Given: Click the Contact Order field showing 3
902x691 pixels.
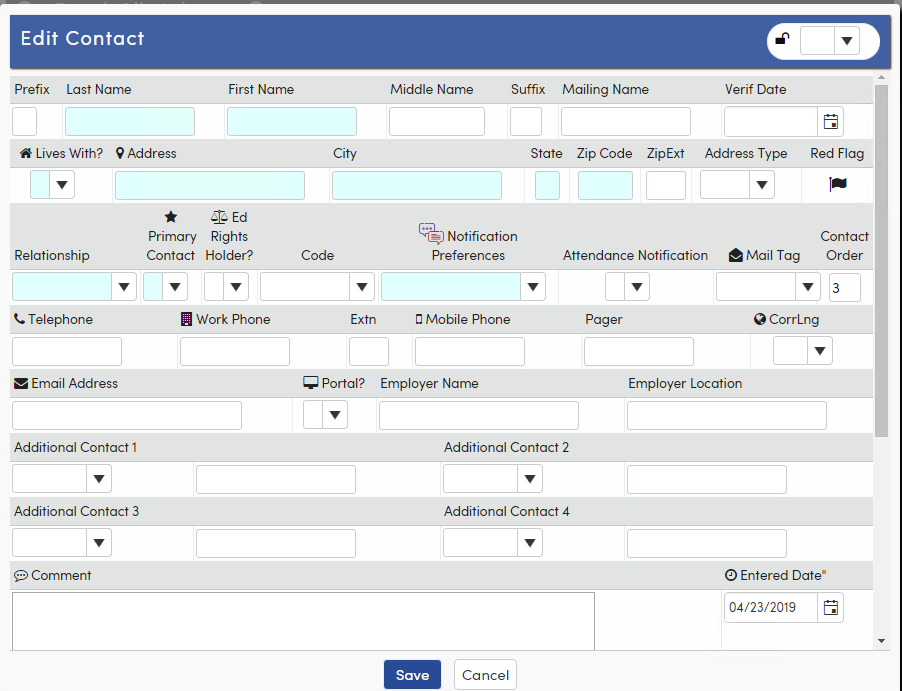Looking at the screenshot, I should click(843, 286).
